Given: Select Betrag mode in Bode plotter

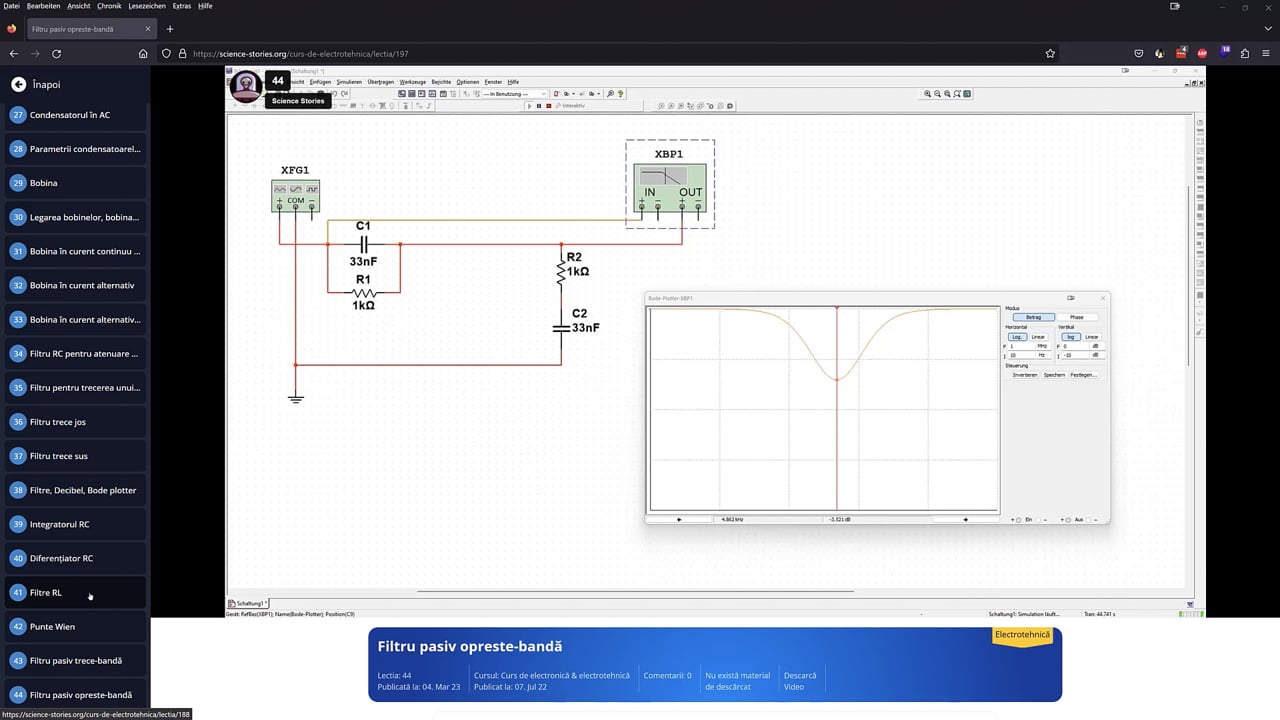Looking at the screenshot, I should coord(1034,317).
